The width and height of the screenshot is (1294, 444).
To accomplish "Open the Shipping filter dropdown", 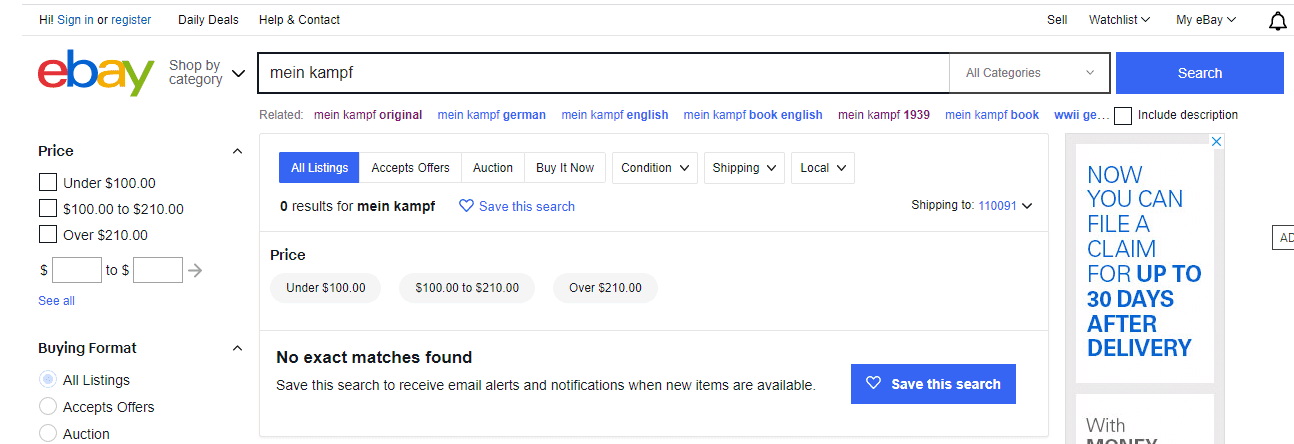I will click(x=745, y=168).
